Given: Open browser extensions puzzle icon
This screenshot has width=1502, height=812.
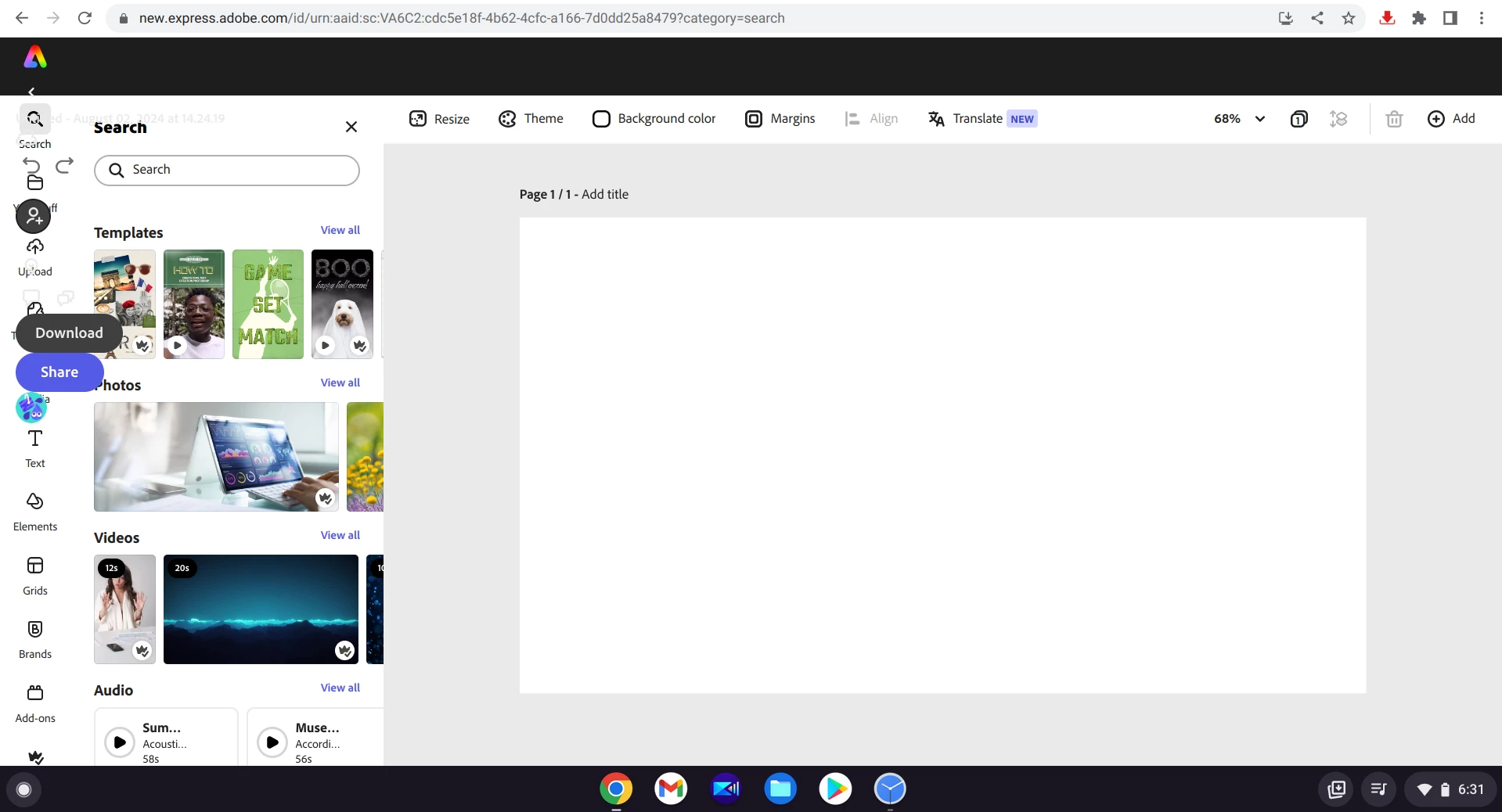Looking at the screenshot, I should coord(1418,18).
